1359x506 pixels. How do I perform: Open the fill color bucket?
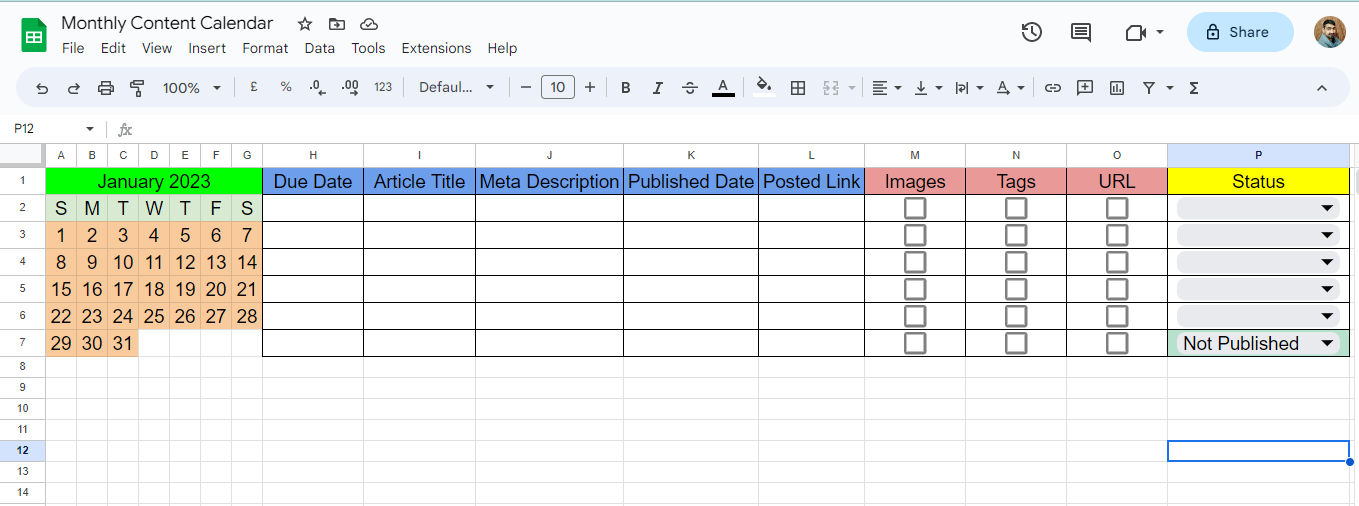[765, 88]
